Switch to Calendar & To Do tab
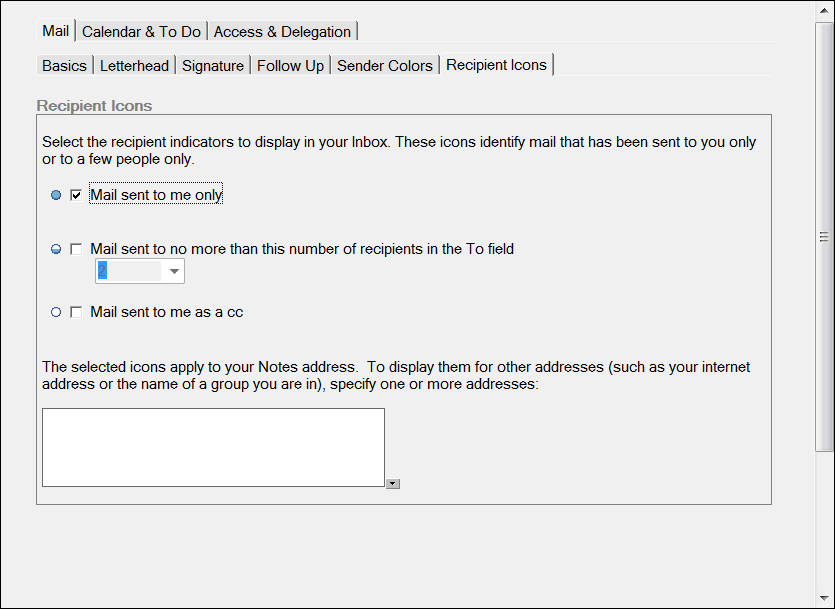835x609 pixels. tap(141, 32)
